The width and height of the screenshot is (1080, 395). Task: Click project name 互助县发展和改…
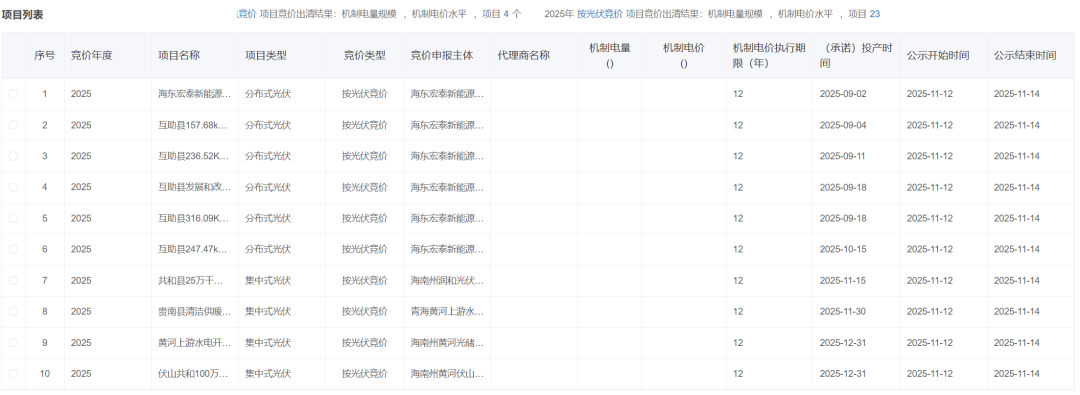click(x=195, y=187)
